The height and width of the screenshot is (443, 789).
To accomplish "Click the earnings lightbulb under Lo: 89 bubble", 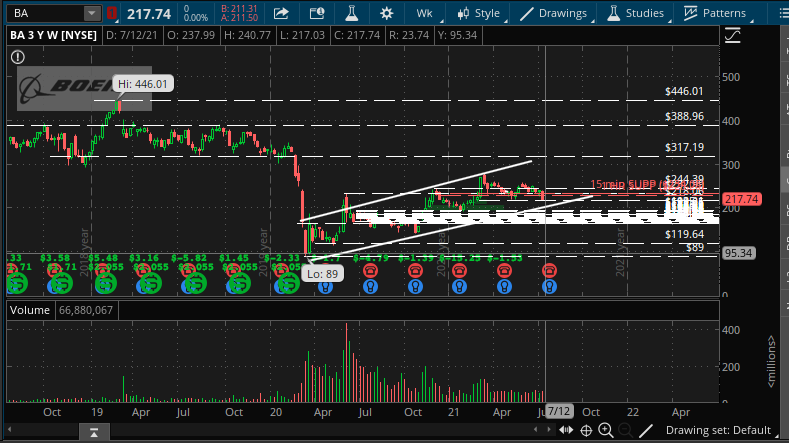I will (x=325, y=287).
